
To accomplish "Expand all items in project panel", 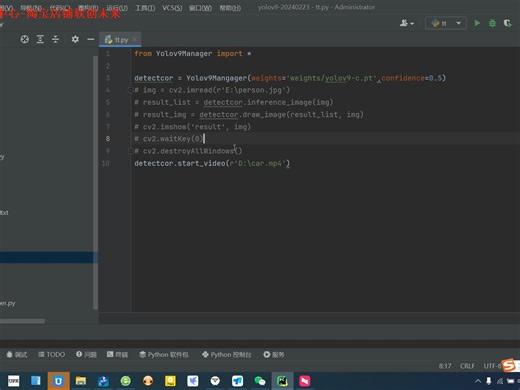I will 40,39.
